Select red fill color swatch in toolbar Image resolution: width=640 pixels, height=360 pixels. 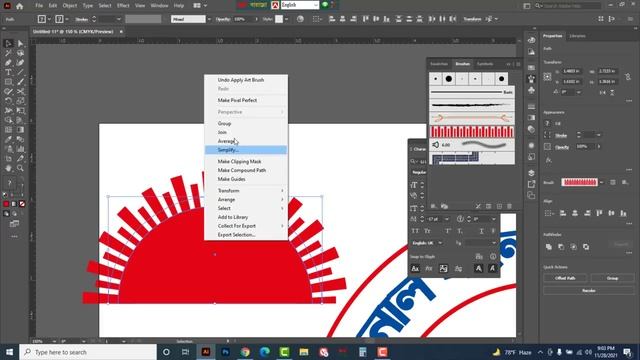(6, 204)
